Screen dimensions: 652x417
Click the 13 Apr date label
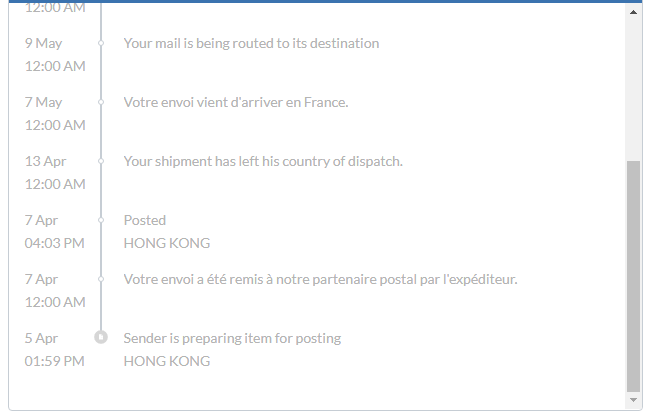[45, 161]
